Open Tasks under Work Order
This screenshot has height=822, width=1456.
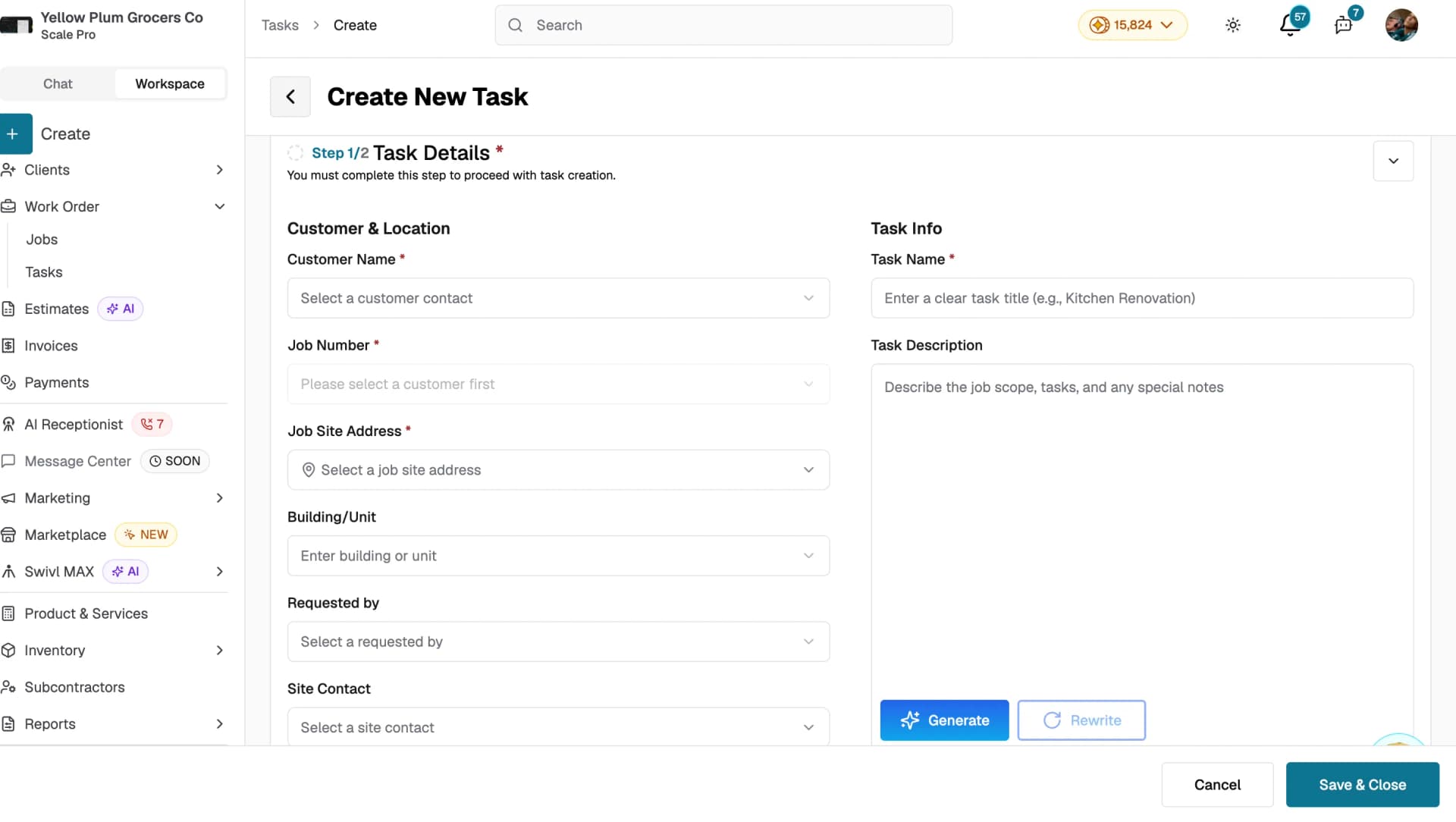(44, 272)
